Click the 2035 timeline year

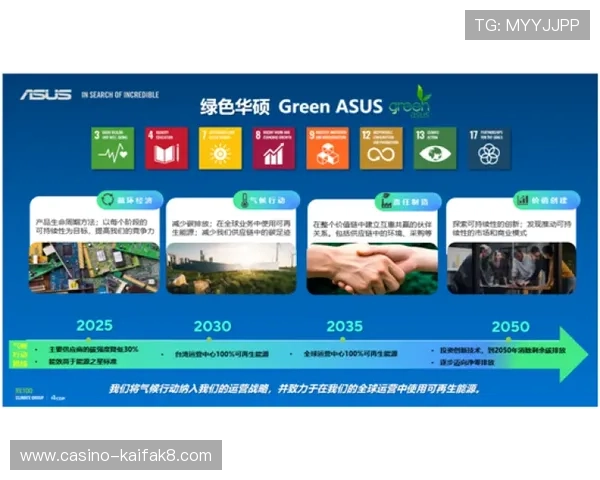coord(344,326)
